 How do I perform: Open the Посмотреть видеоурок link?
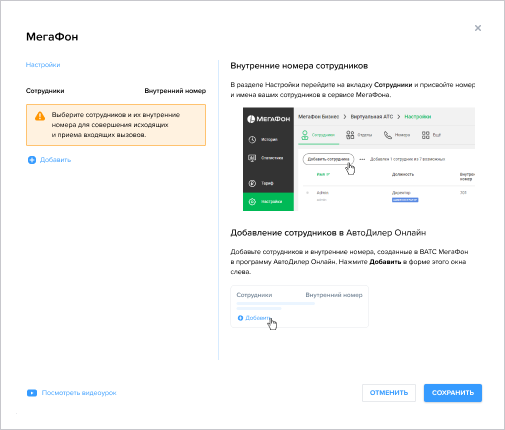(79, 393)
